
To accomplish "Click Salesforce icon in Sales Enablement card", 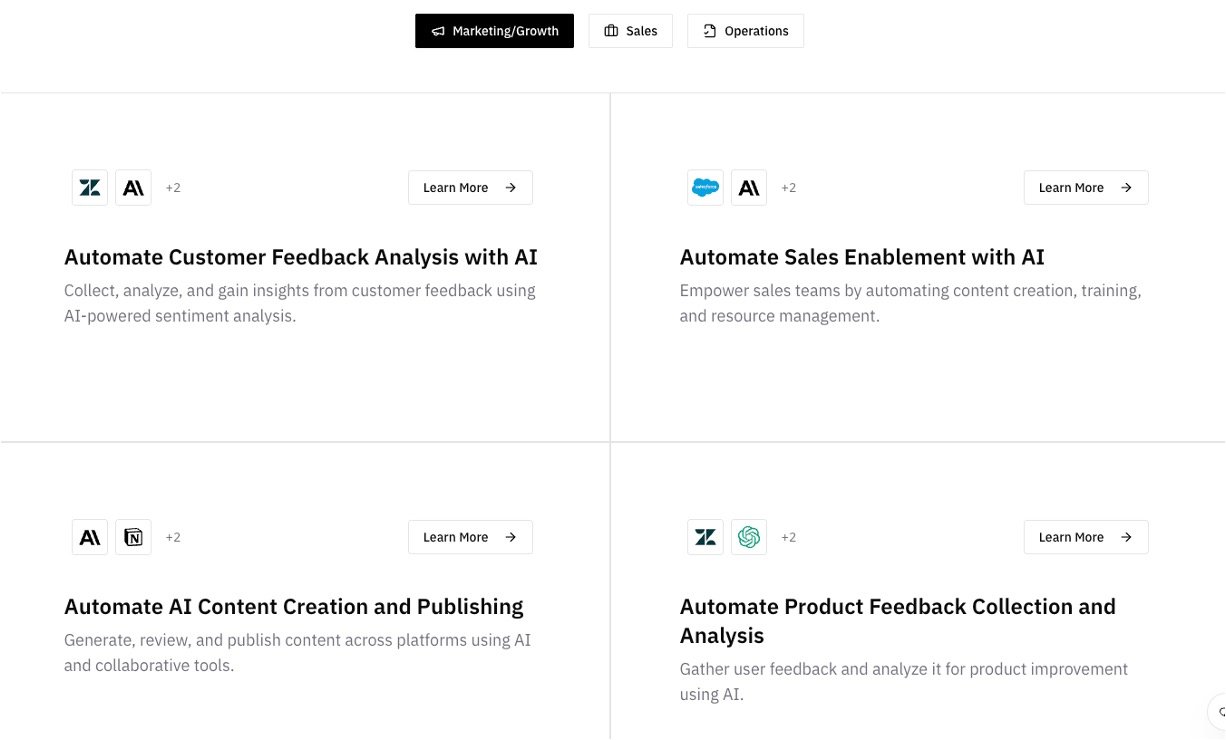I will point(705,188).
